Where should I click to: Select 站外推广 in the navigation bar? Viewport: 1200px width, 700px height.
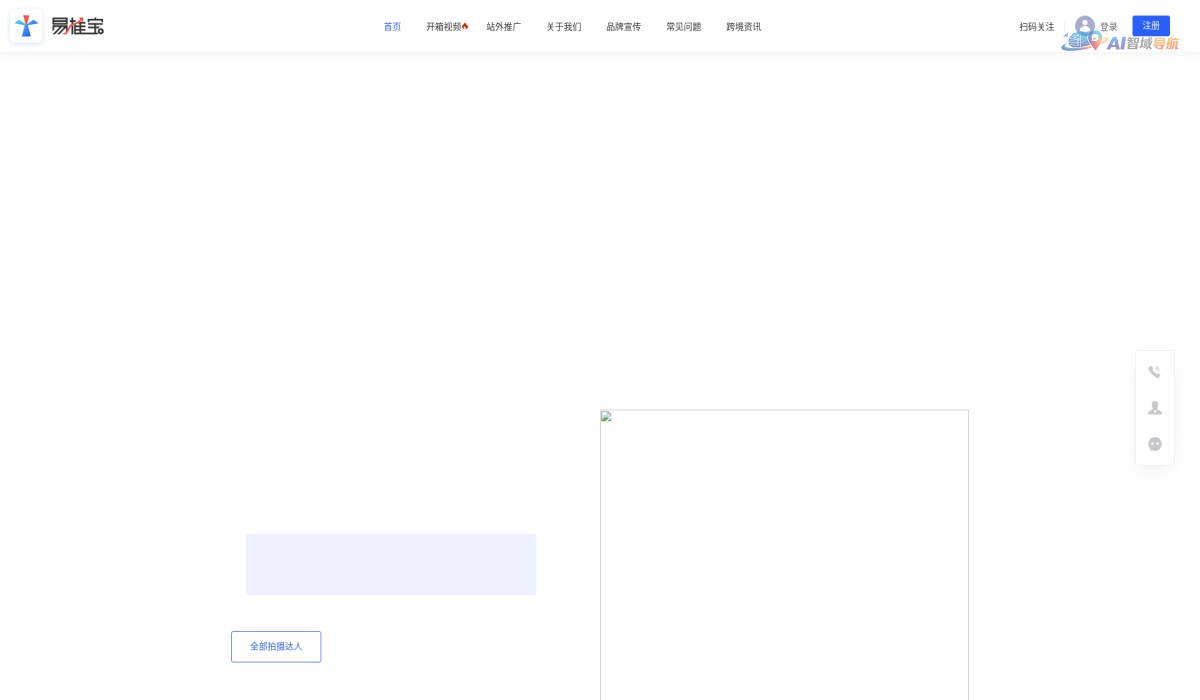click(x=503, y=27)
